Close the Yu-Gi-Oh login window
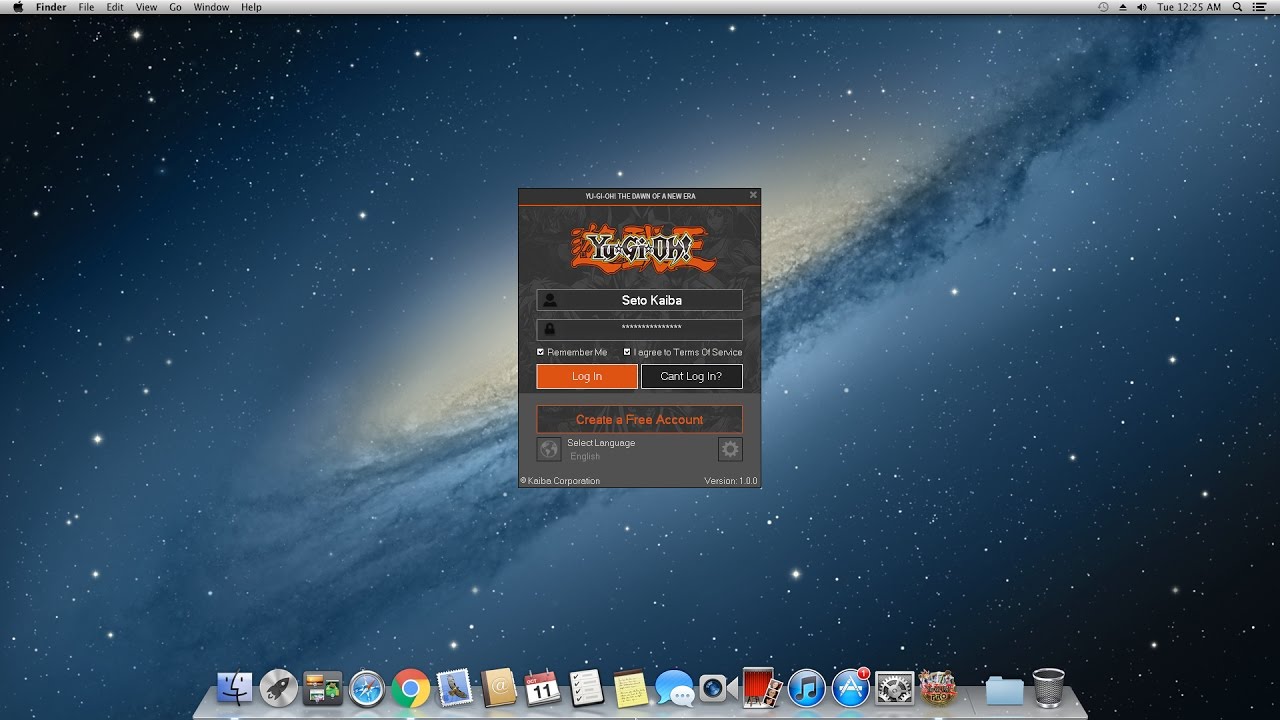The width and height of the screenshot is (1280, 720). tap(753, 195)
